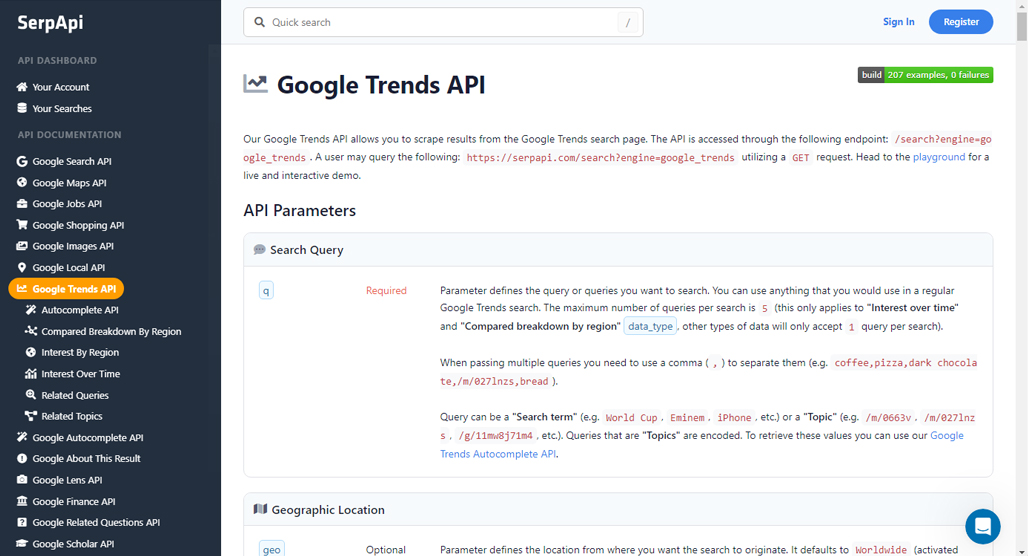
Task: Select Interest Over Time in sidebar
Action: 72,374
